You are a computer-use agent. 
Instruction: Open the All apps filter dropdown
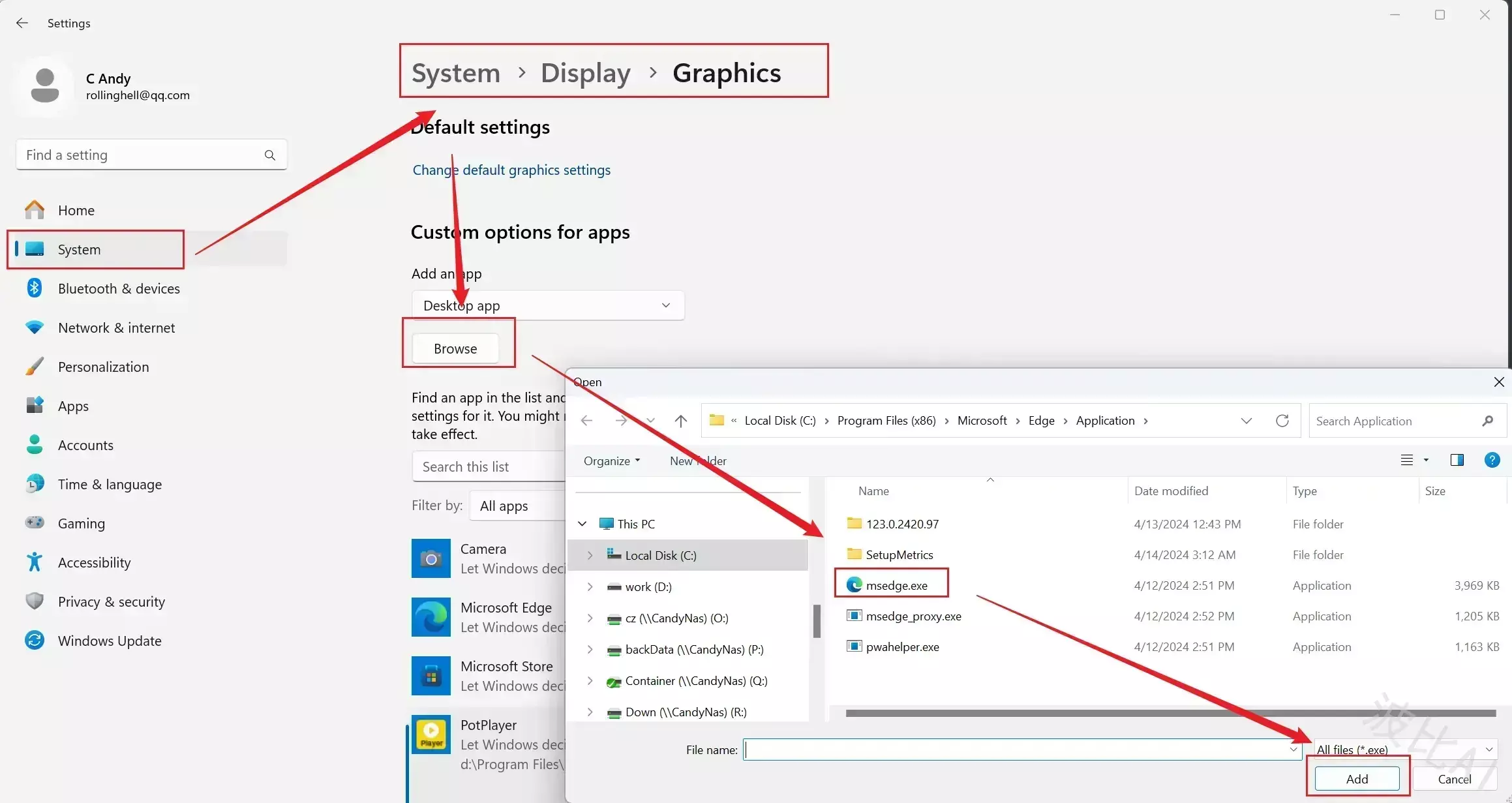pos(519,506)
